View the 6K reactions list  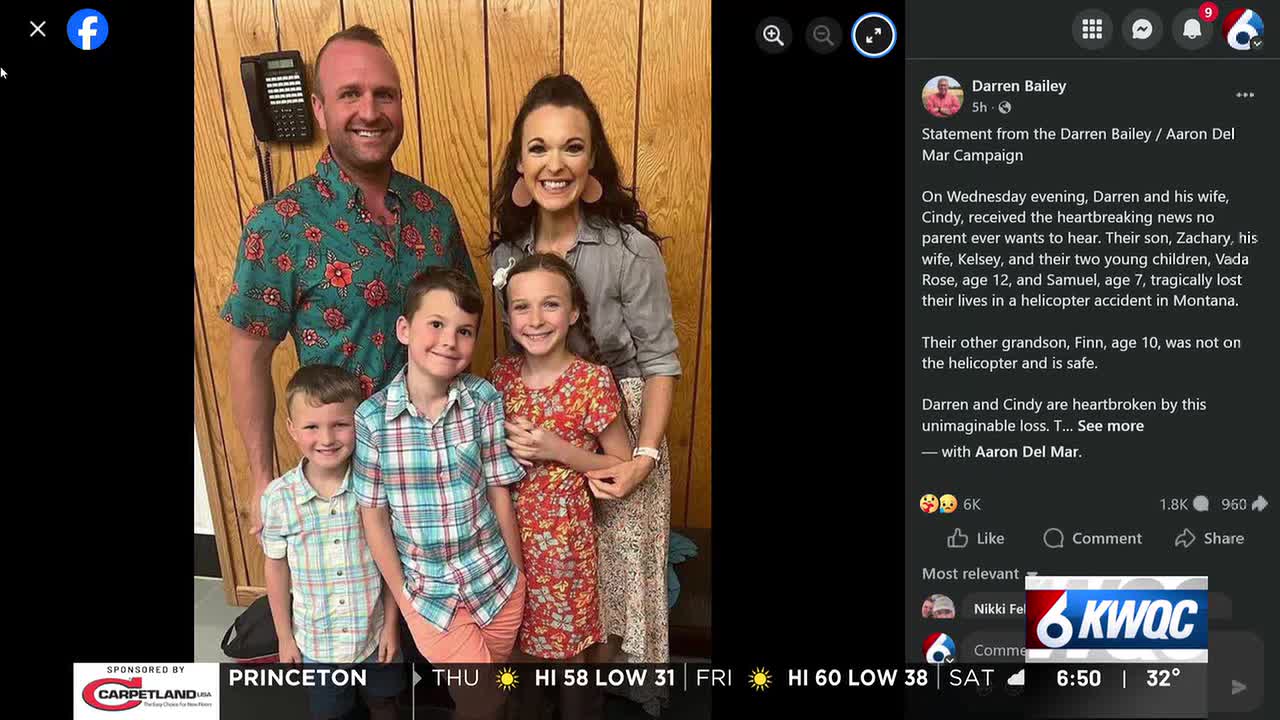tap(950, 504)
